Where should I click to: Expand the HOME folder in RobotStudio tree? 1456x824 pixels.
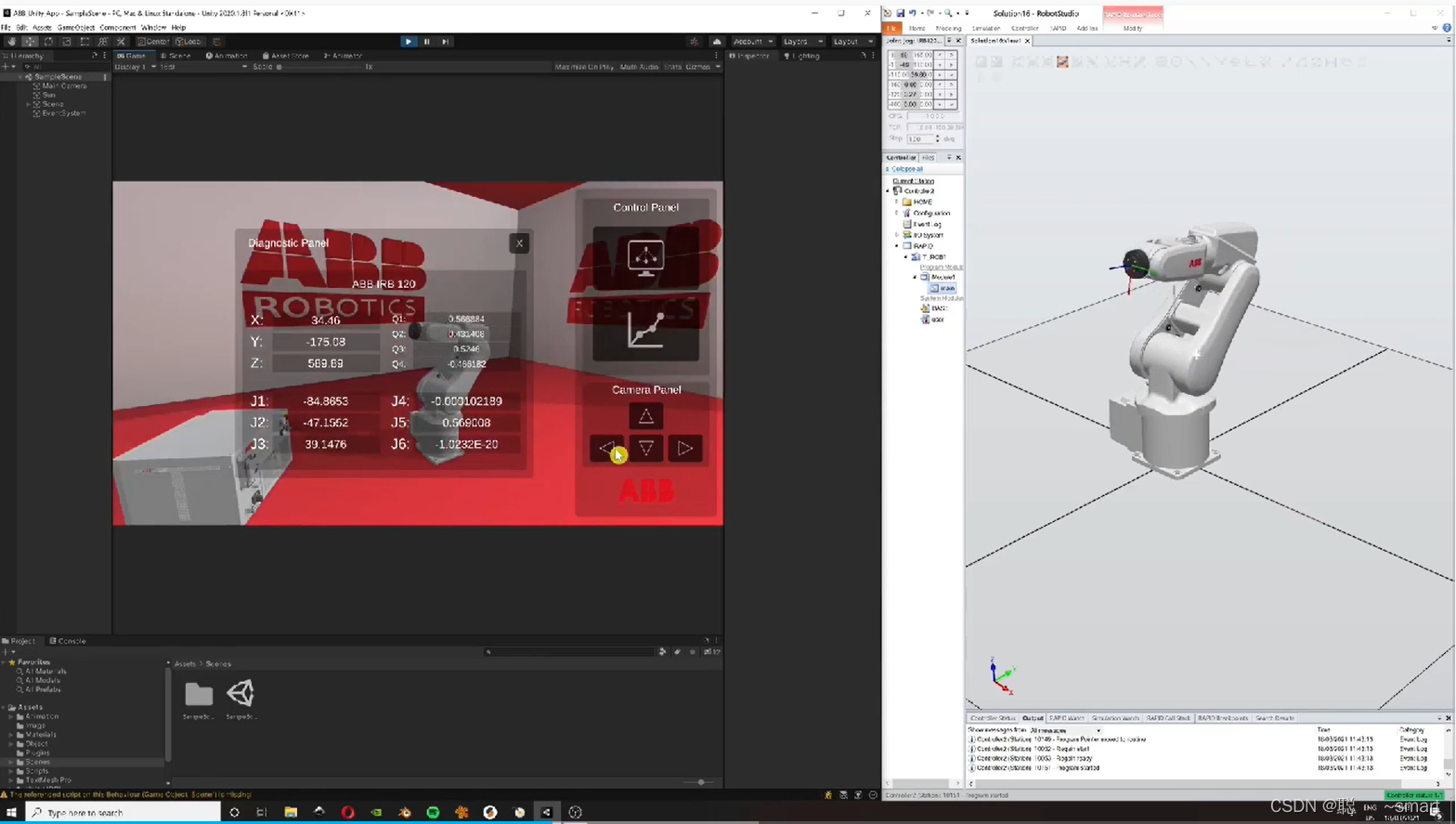coord(896,202)
